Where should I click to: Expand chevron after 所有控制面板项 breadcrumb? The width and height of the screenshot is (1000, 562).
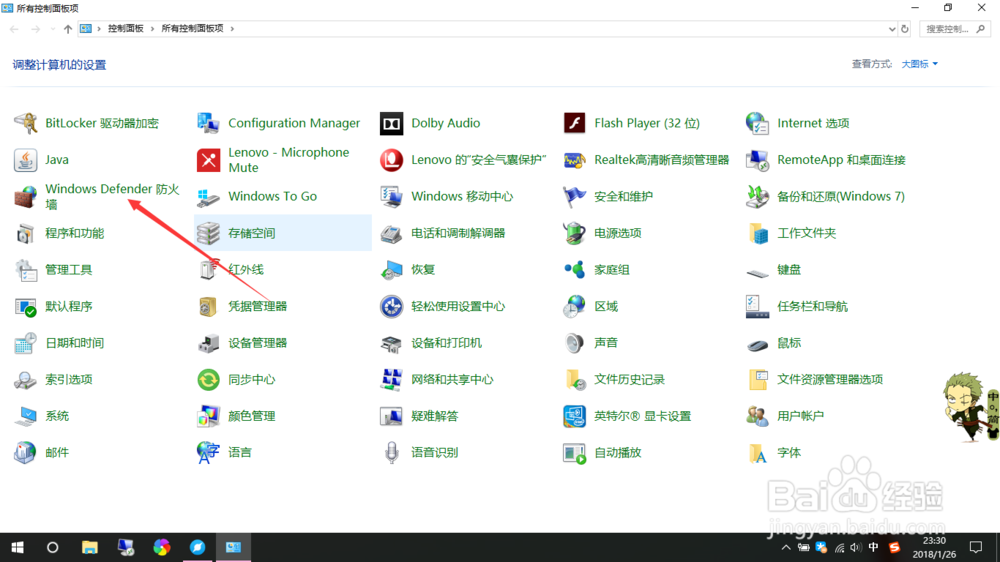point(232,29)
